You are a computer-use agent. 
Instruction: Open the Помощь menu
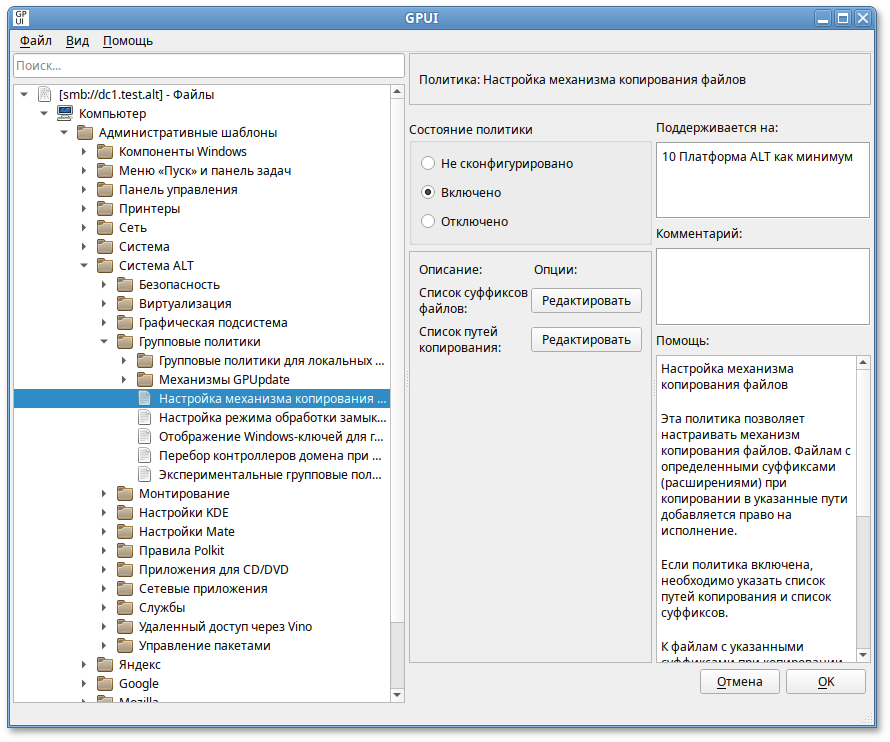click(x=128, y=41)
